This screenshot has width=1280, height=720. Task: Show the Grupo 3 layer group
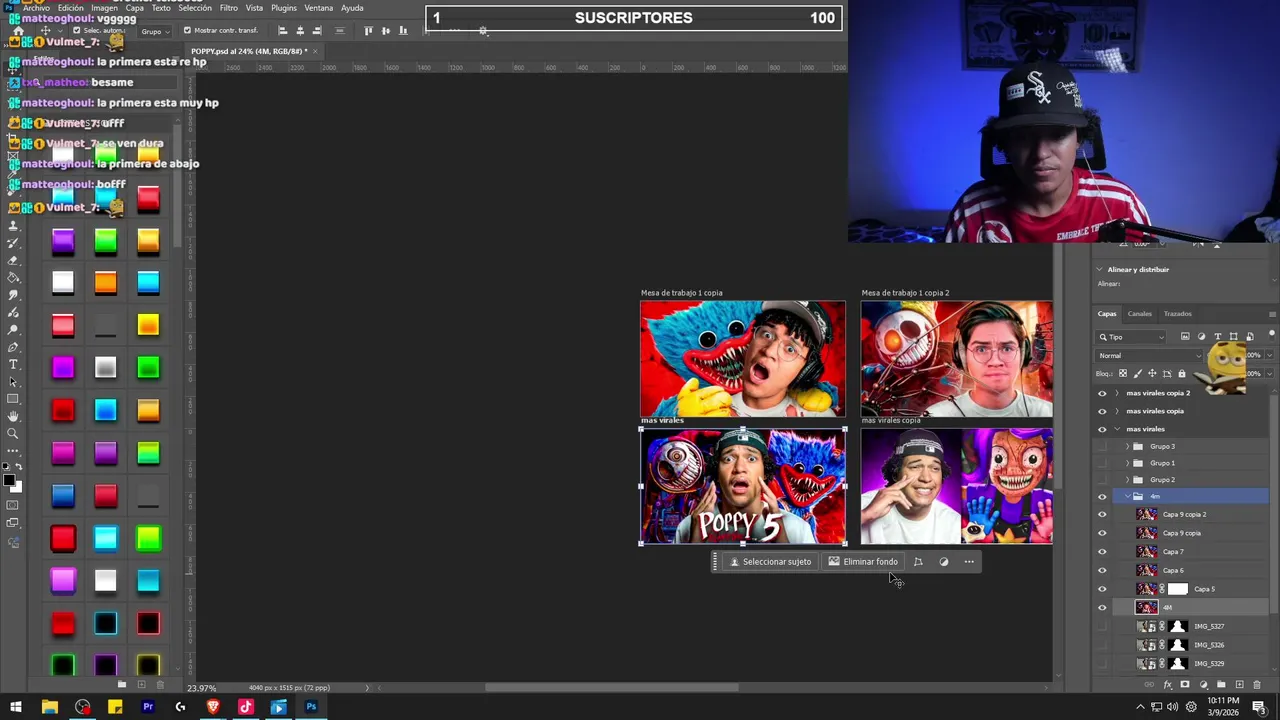1102,446
